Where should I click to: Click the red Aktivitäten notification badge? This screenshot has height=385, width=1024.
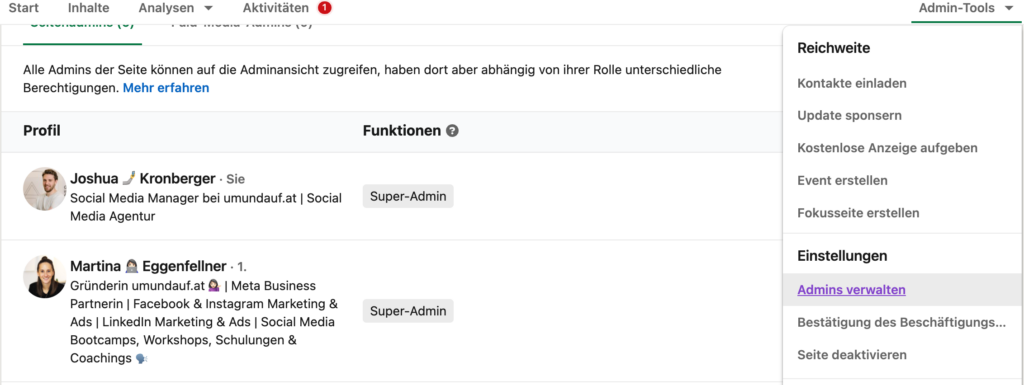click(x=325, y=8)
